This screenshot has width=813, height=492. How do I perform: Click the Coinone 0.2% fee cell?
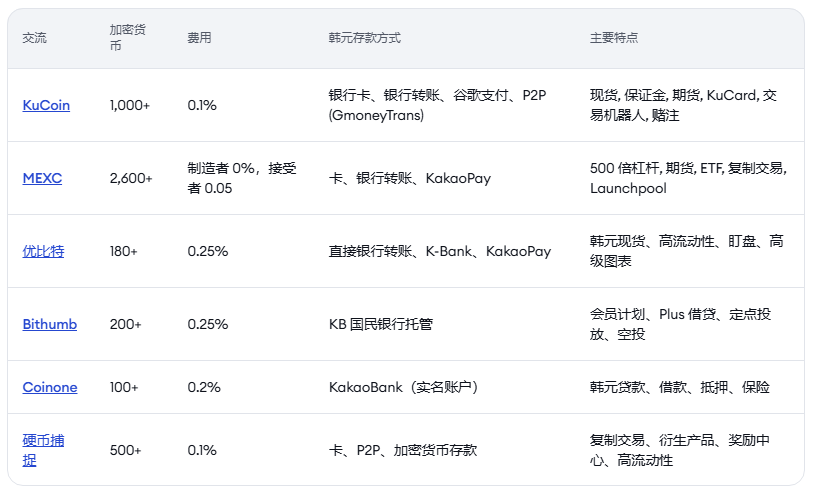tap(202, 387)
